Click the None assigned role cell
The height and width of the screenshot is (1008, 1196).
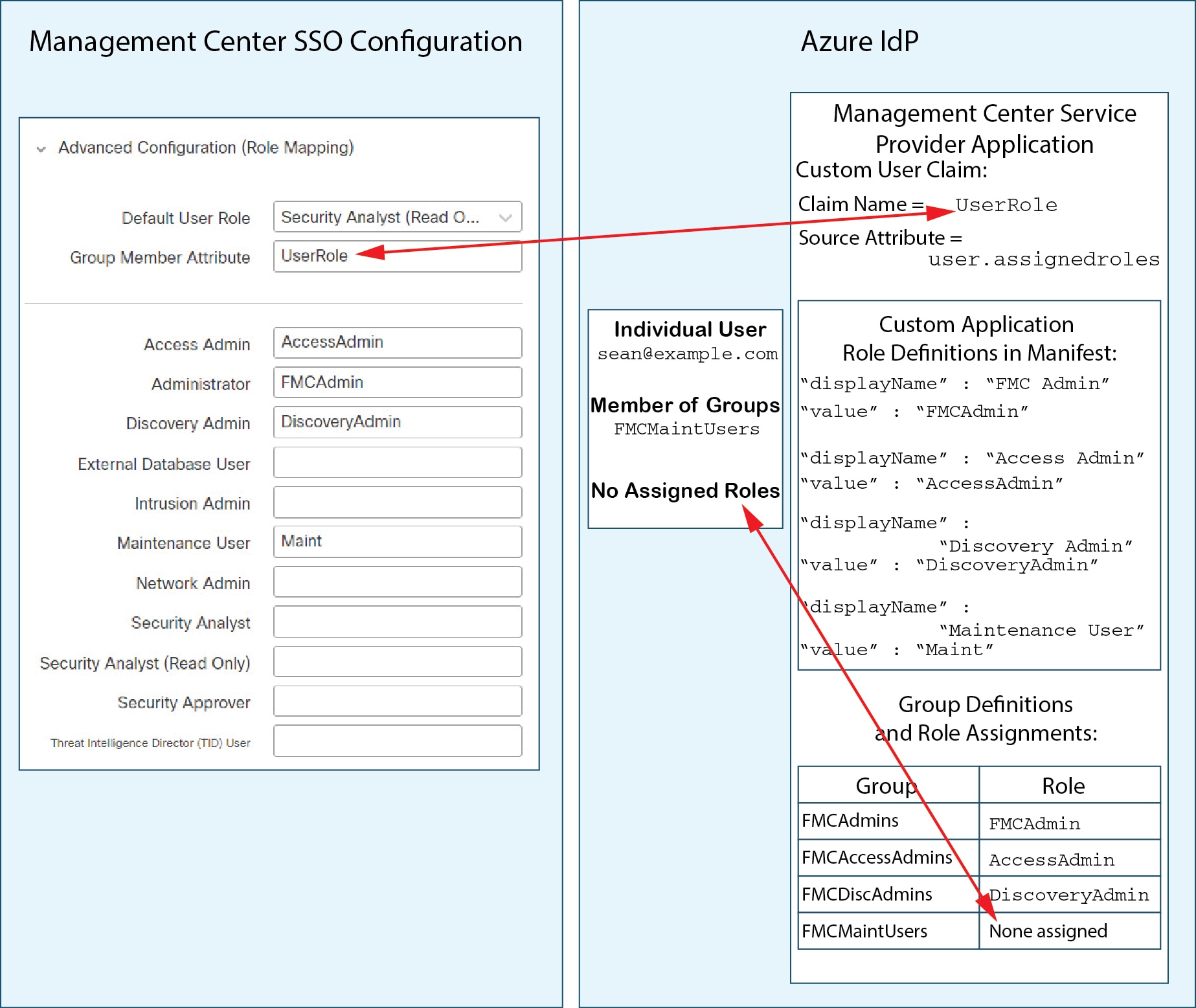[1048, 931]
